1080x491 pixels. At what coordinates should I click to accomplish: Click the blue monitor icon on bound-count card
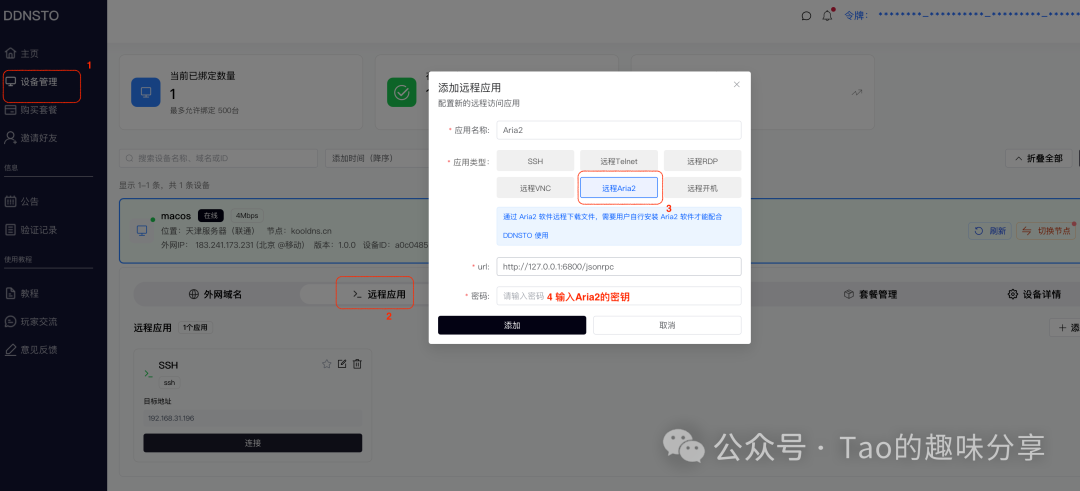click(146, 92)
